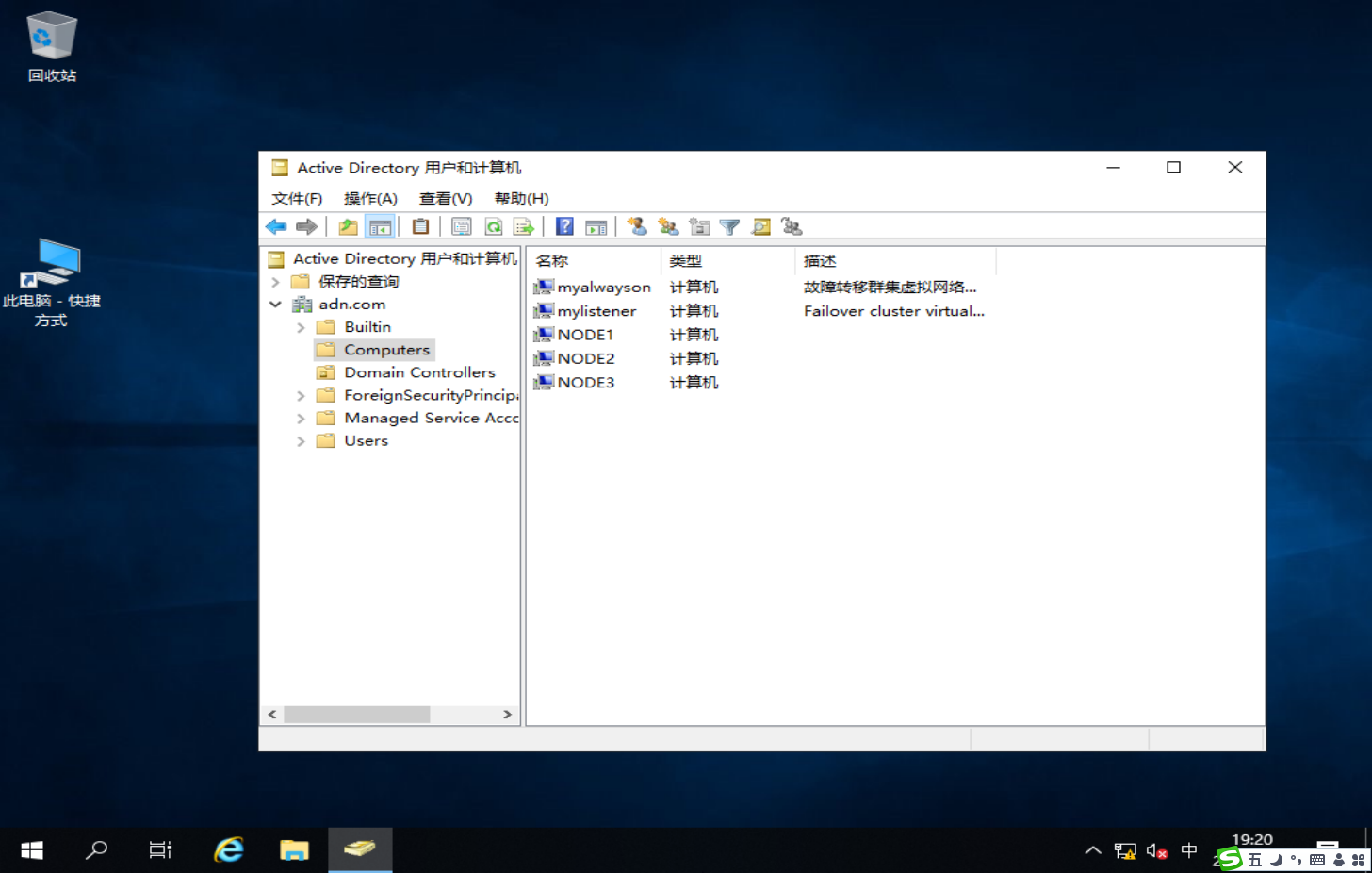Select the 保存的查询 folder

coord(358,281)
